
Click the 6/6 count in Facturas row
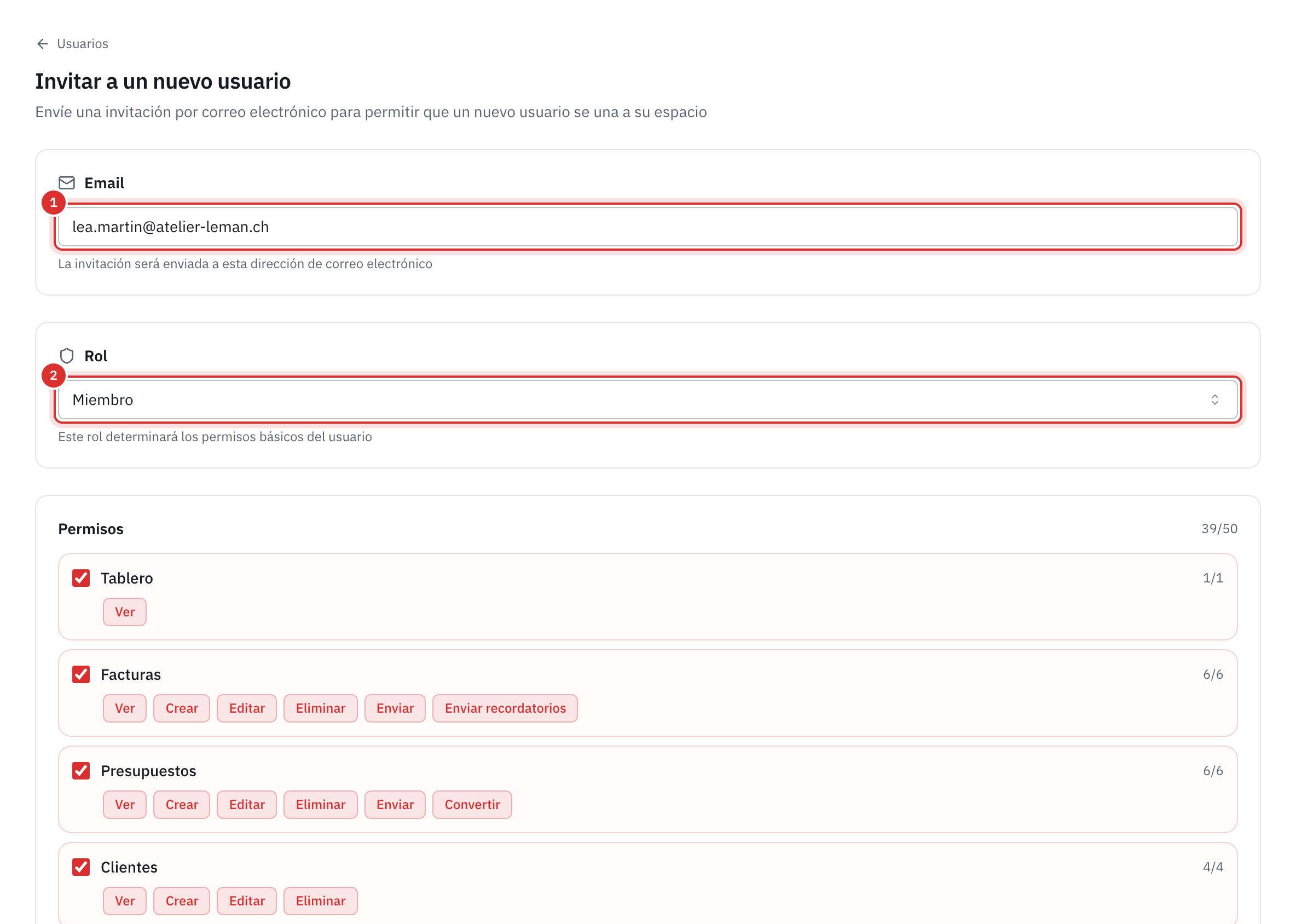pyautogui.click(x=1212, y=674)
